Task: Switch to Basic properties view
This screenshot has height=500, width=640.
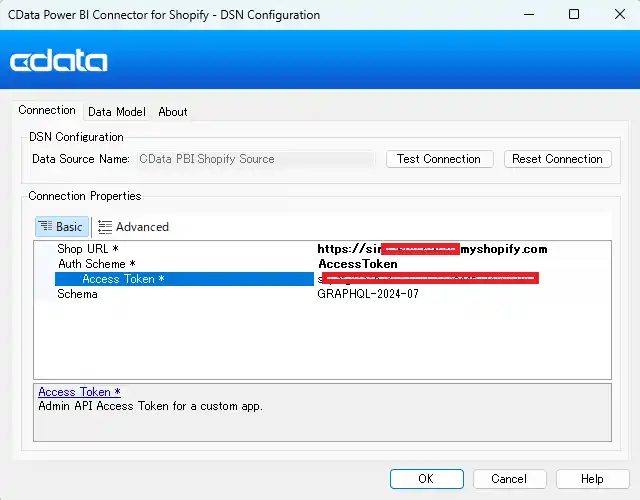Action: (x=61, y=227)
